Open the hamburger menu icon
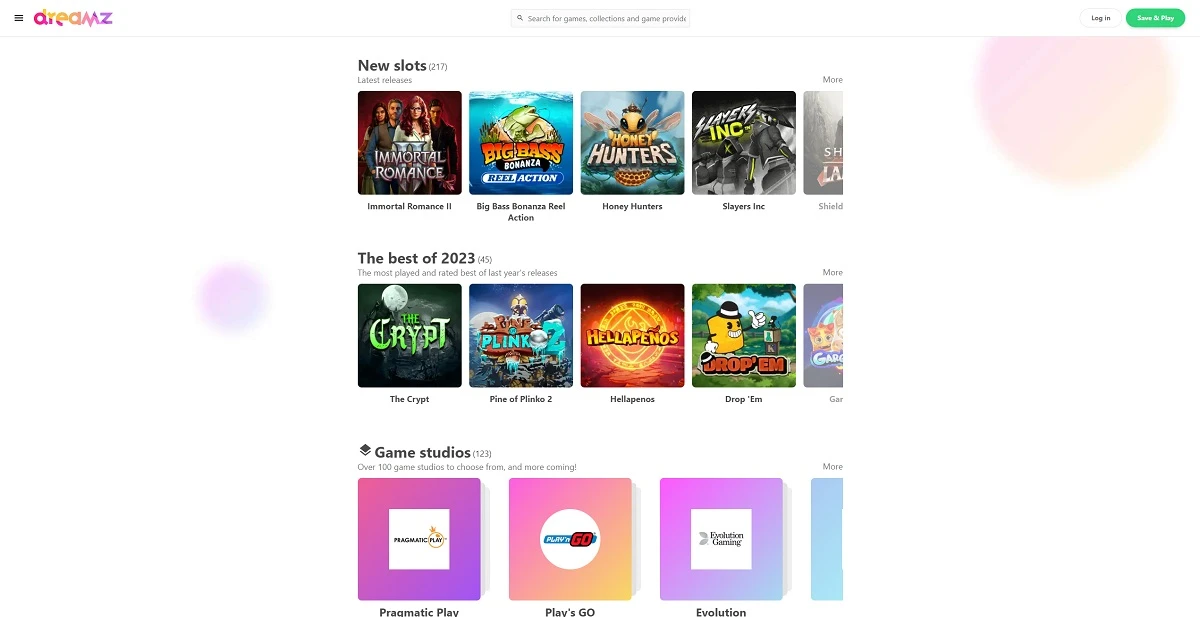Screen dimensions: 1200x617 coord(19,18)
